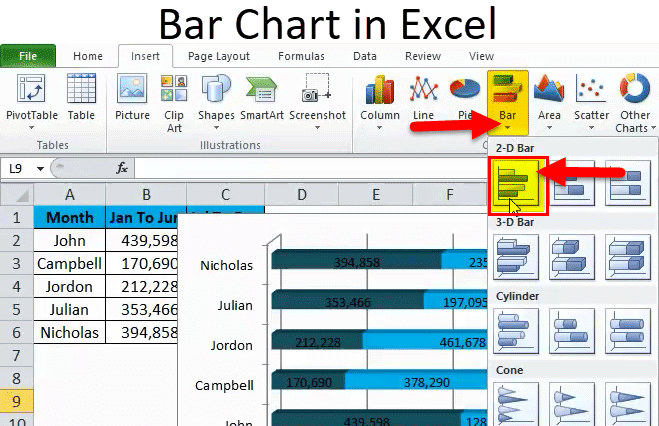
Task: Open Clip Art
Action: click(x=174, y=104)
